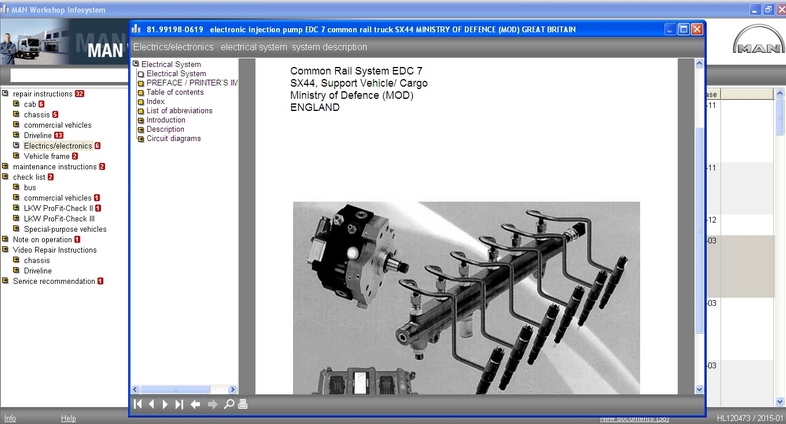Close the document viewer window
Screen dimensions: 786x424
(x=697, y=29)
